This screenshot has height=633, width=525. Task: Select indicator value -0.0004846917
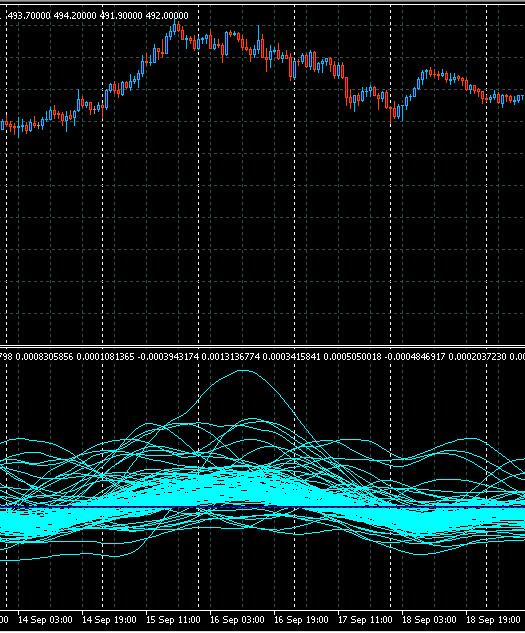coord(415,357)
